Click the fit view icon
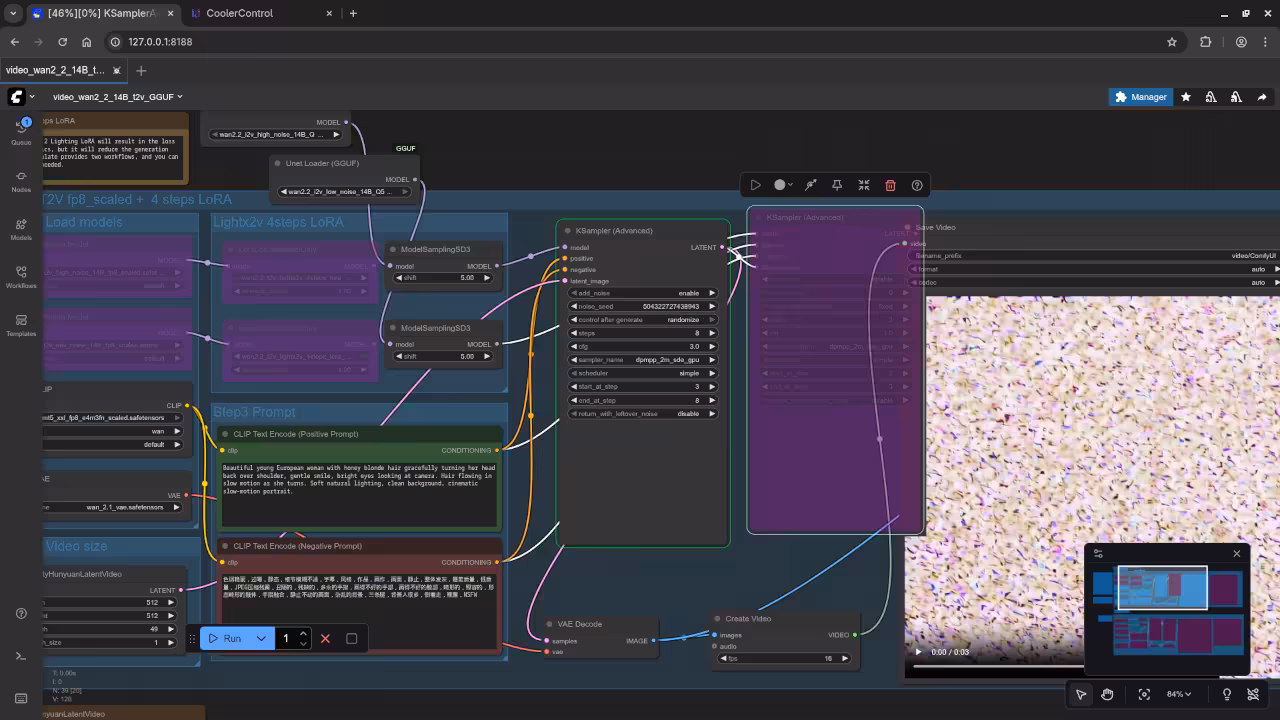The height and width of the screenshot is (720, 1280). [x=1144, y=694]
